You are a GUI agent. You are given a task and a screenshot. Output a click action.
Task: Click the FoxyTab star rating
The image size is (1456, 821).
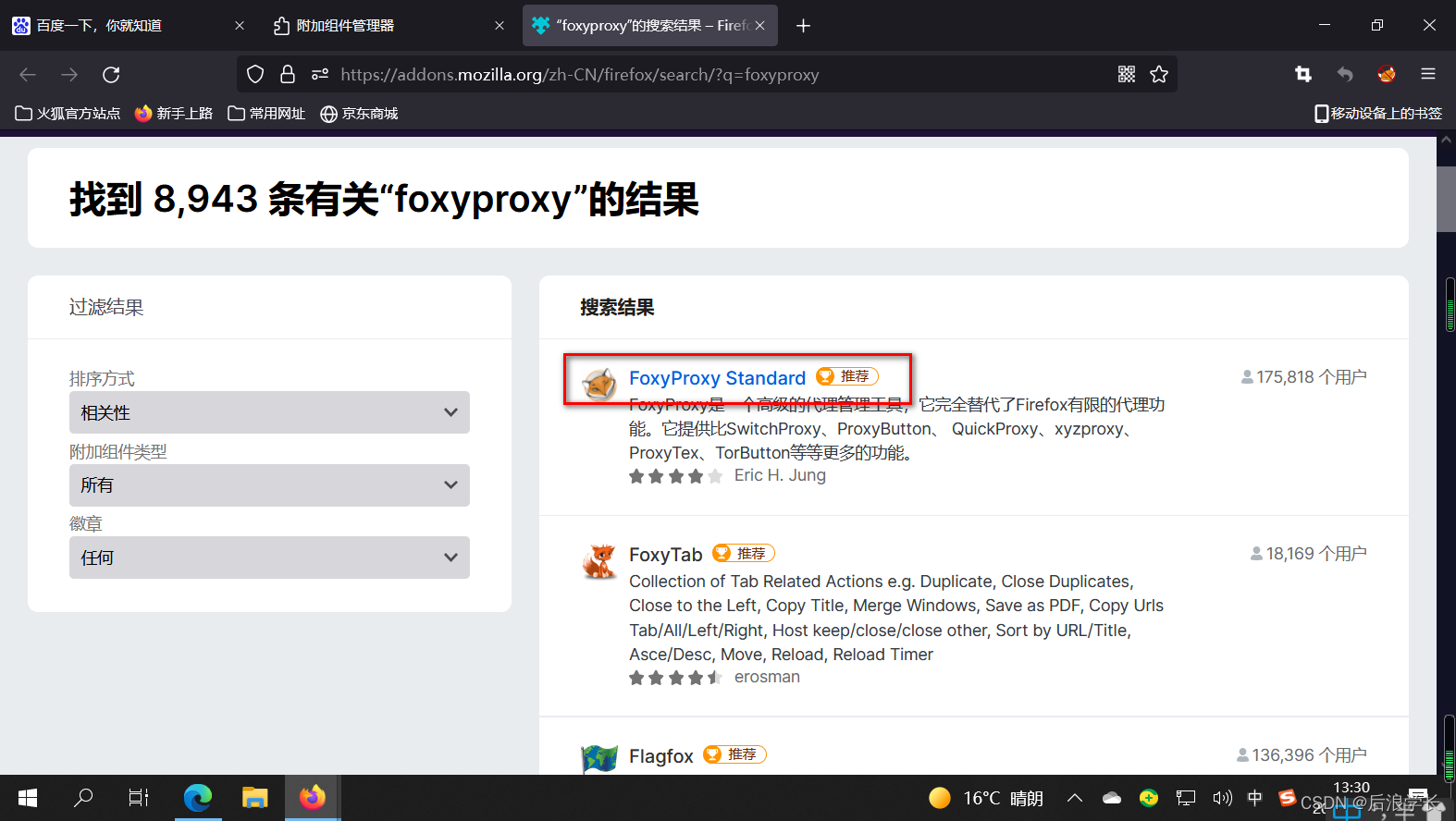pyautogui.click(x=675, y=678)
